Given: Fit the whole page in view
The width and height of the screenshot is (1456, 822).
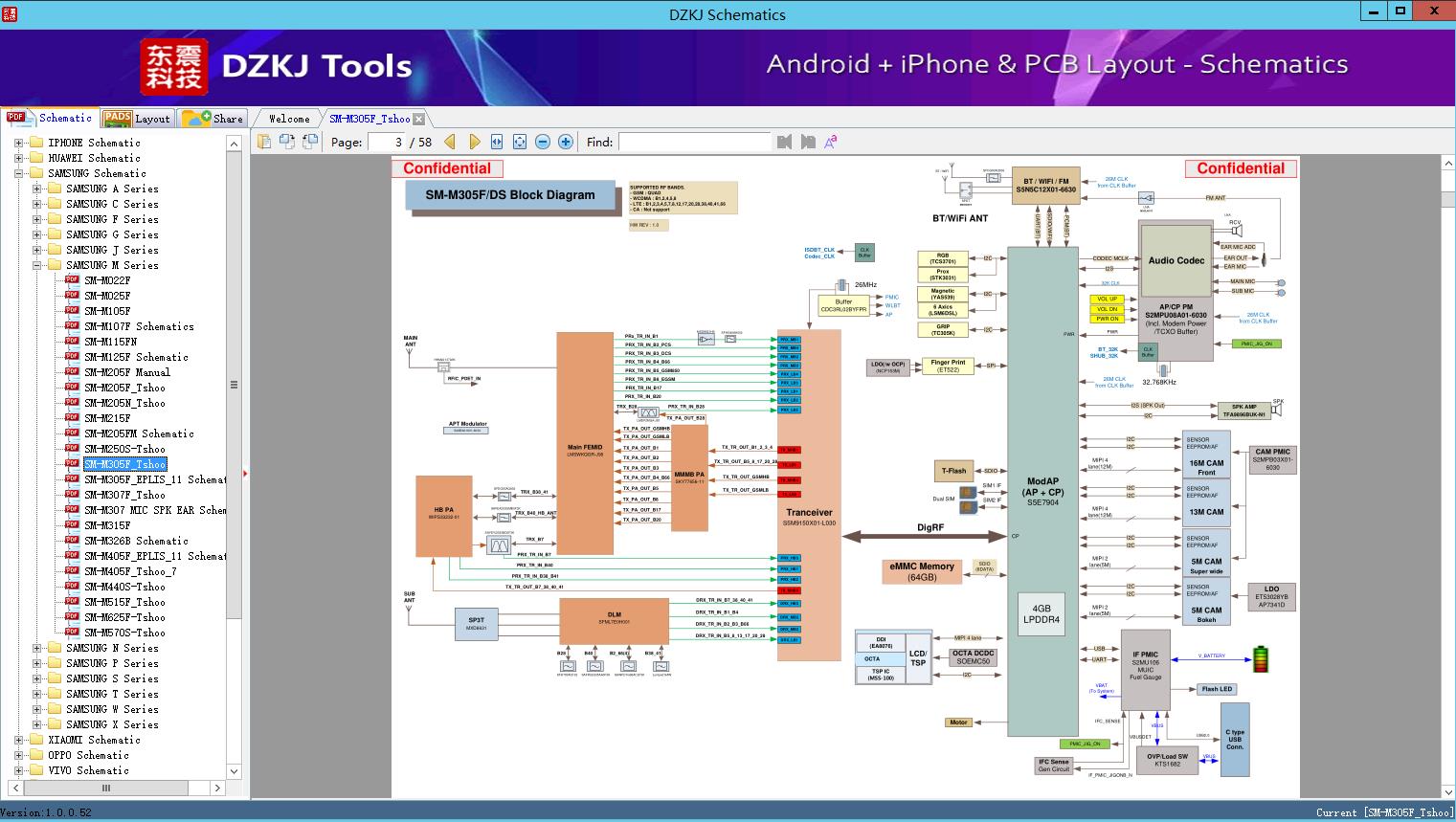Looking at the screenshot, I should (x=520, y=142).
